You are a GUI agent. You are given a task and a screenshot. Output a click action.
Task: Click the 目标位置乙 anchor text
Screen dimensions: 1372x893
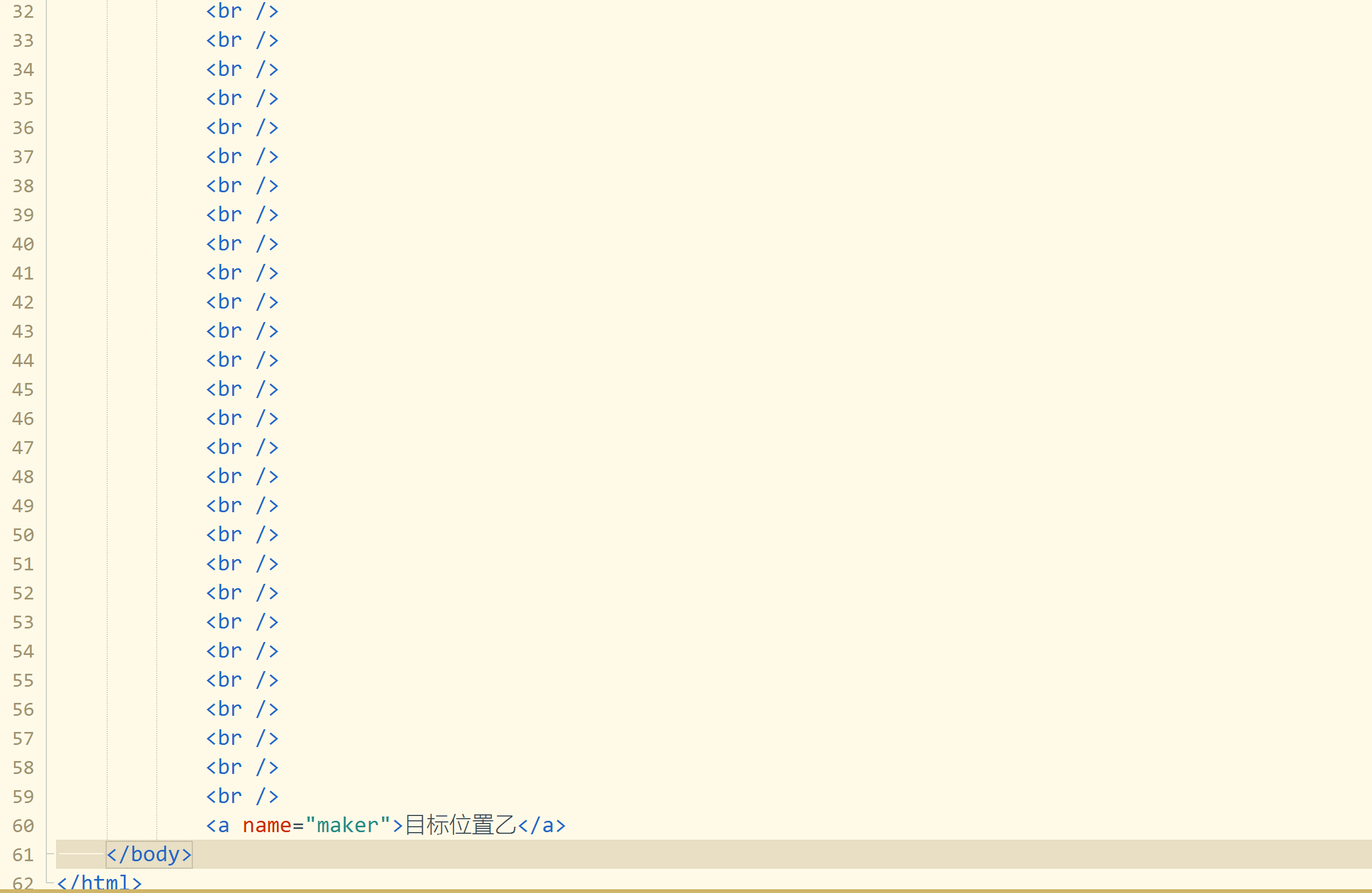(460, 825)
